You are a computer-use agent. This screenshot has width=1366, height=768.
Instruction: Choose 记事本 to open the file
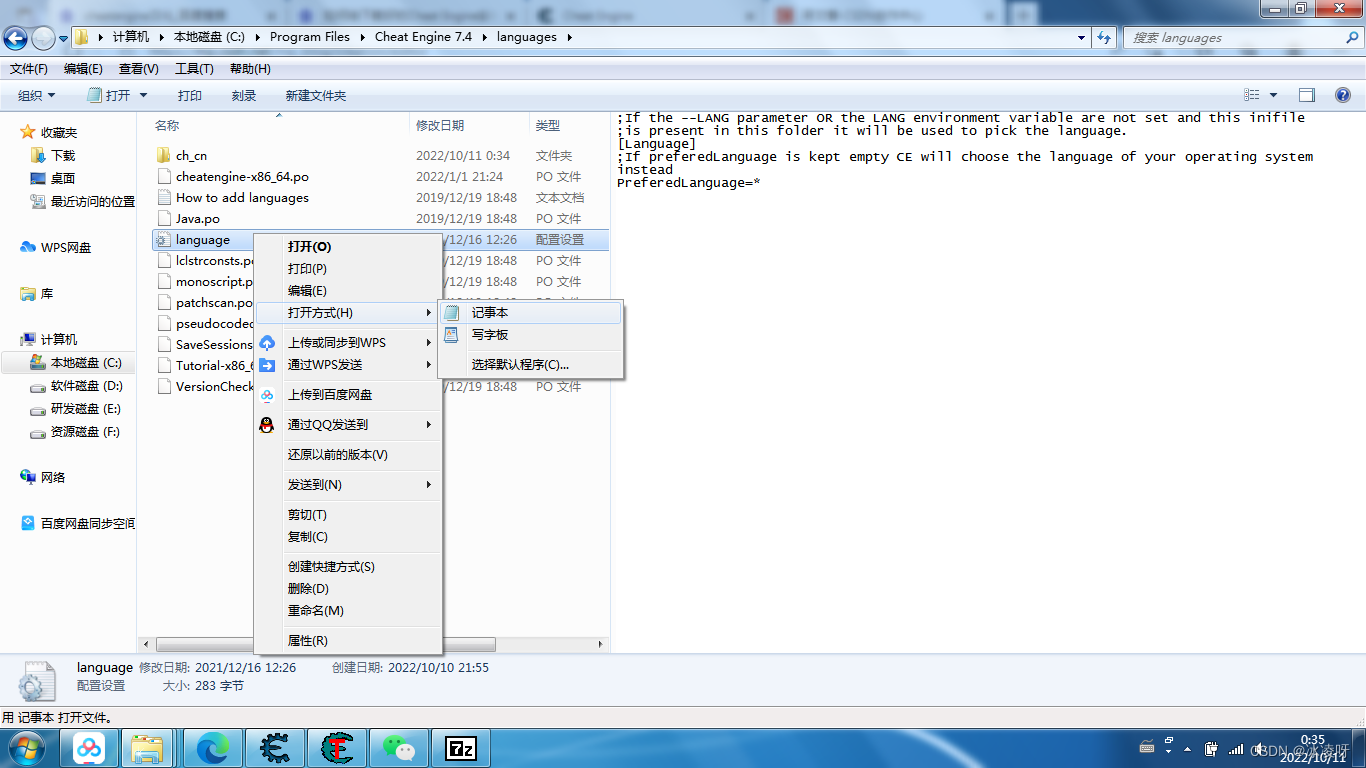[x=530, y=313]
